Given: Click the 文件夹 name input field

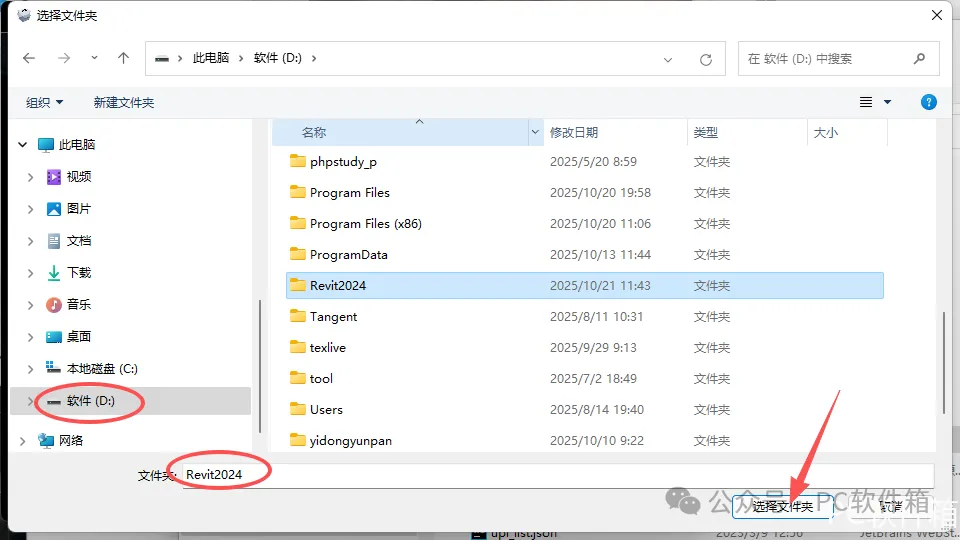Looking at the screenshot, I should pos(558,475).
